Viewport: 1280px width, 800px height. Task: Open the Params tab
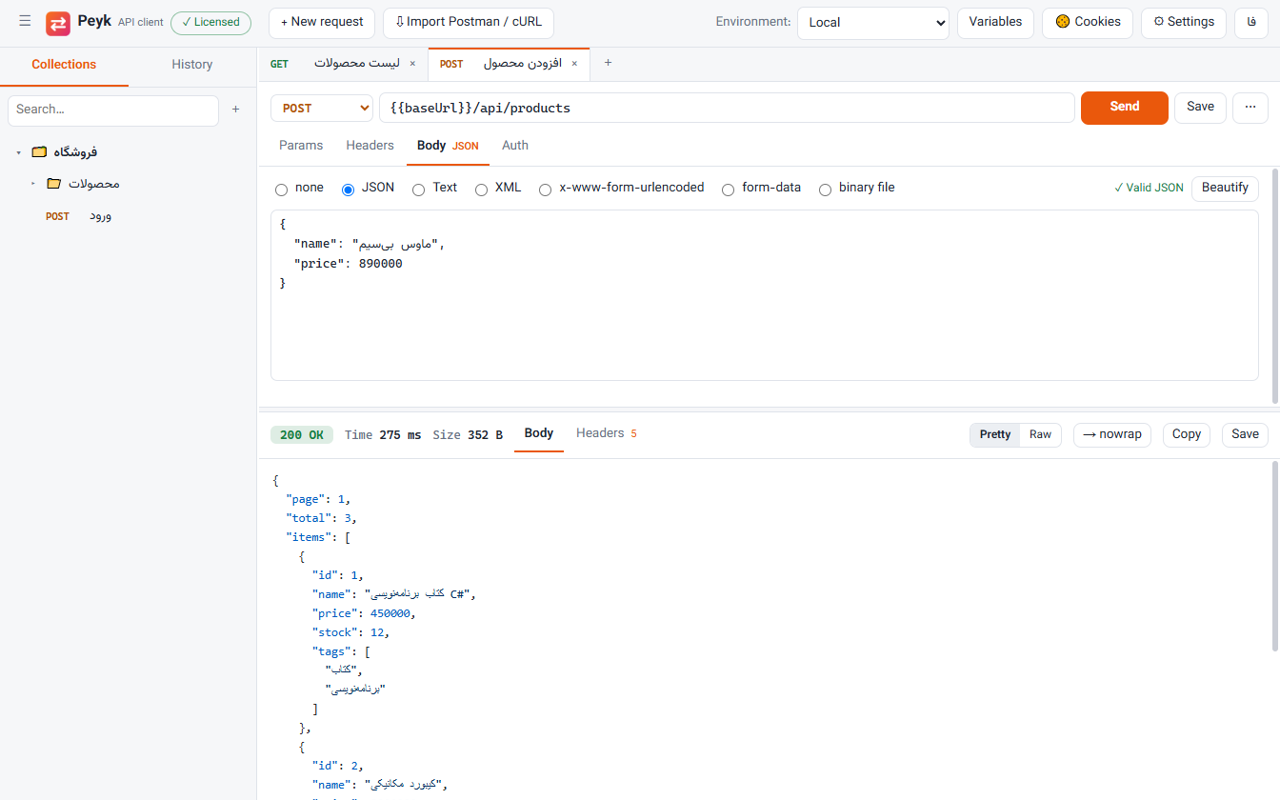click(x=301, y=146)
